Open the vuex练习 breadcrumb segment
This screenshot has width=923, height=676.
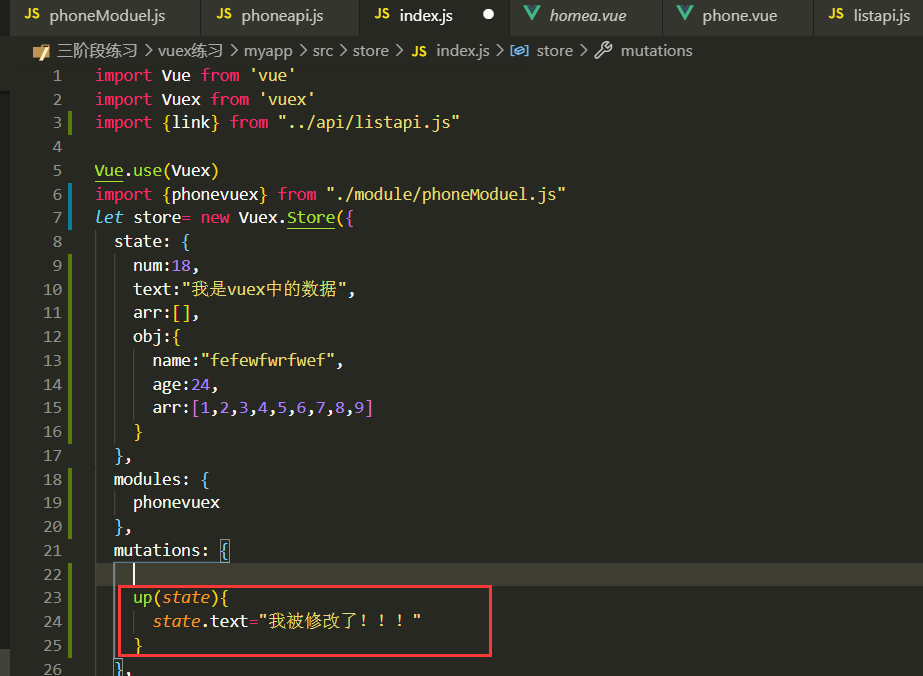(x=190, y=51)
